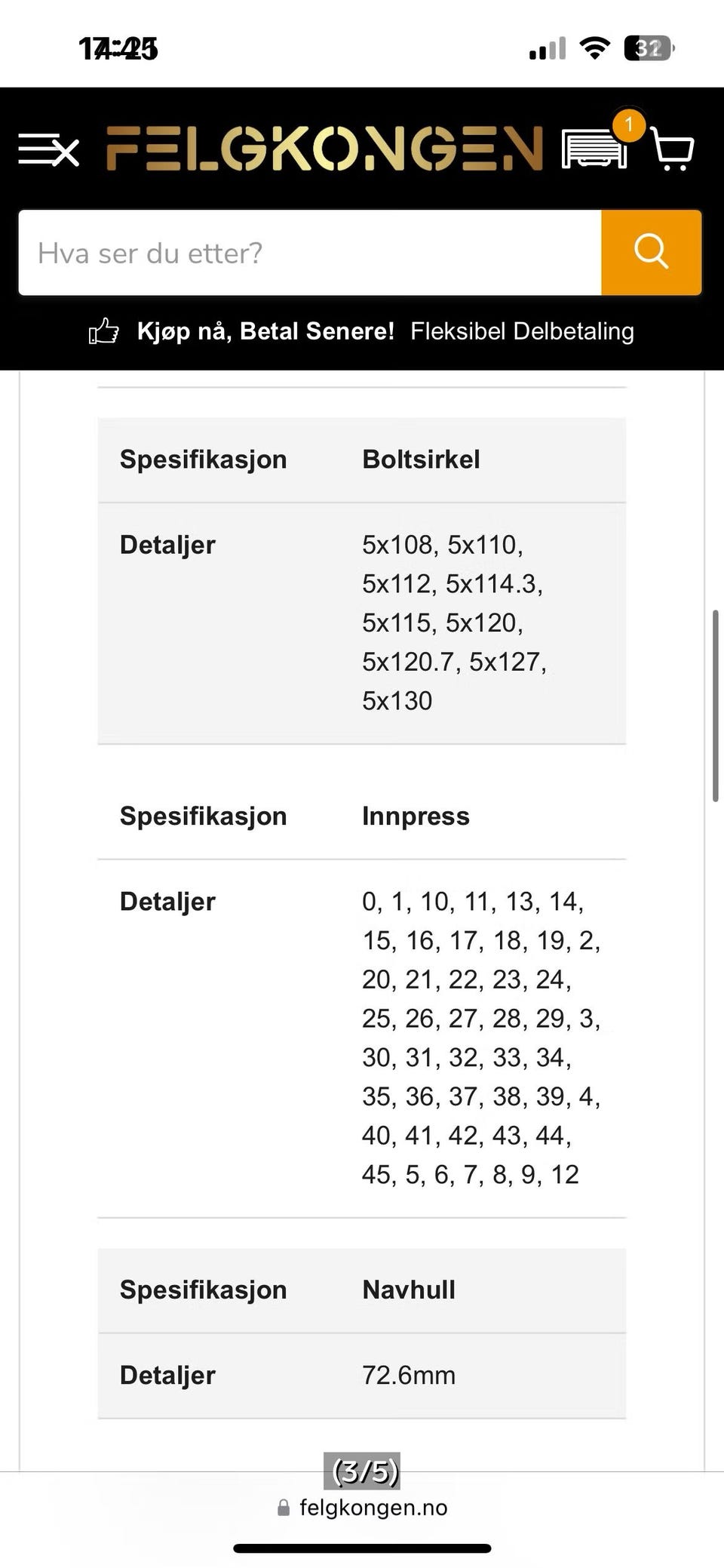This screenshot has height=1568, width=724.
Task: Tap the felgkongen.no address bar
Action: (362, 1507)
